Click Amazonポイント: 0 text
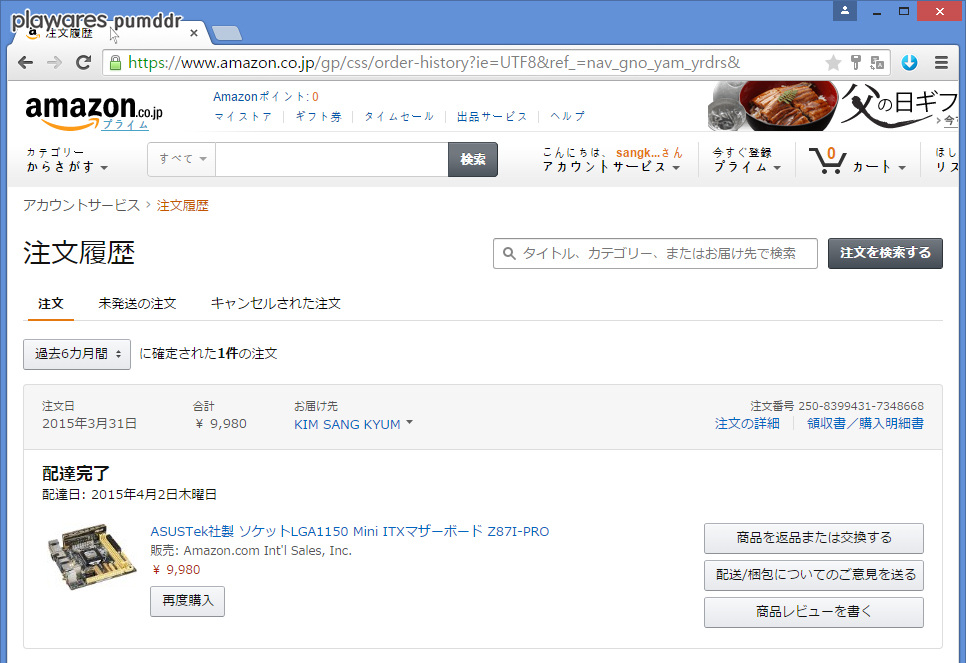This screenshot has height=663, width=966. click(x=266, y=97)
